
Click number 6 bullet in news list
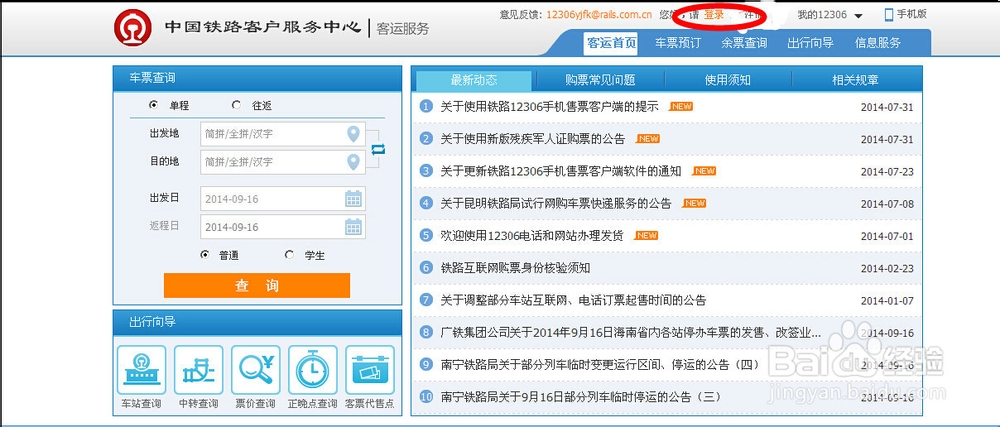pos(426,268)
